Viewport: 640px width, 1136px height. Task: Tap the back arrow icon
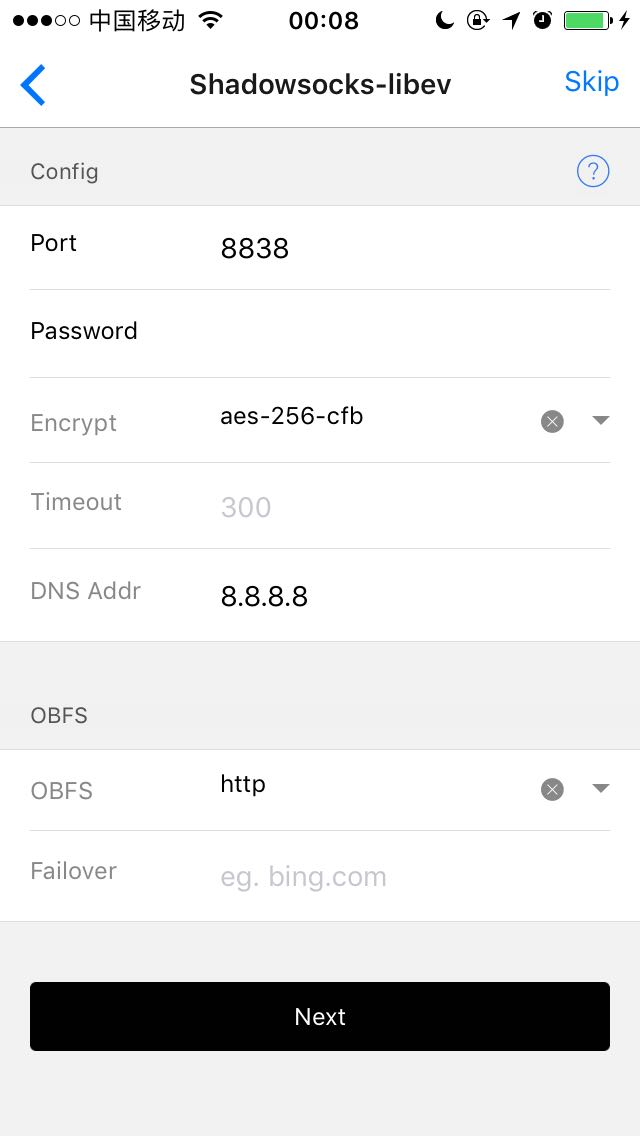pyautogui.click(x=33, y=84)
